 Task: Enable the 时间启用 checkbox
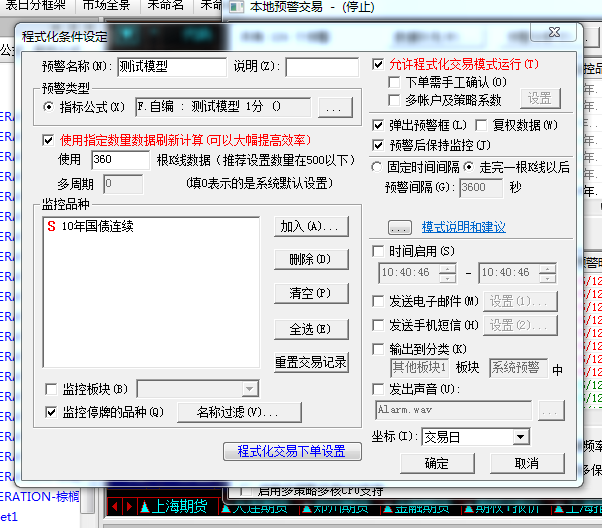378,250
